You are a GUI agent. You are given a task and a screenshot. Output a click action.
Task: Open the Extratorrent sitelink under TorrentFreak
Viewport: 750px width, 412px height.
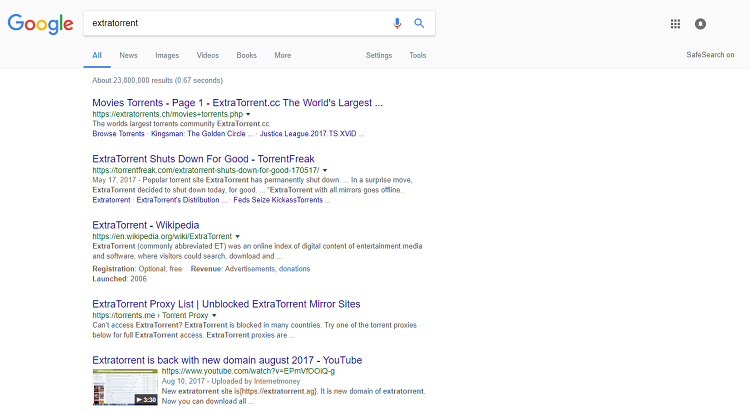[x=111, y=200]
